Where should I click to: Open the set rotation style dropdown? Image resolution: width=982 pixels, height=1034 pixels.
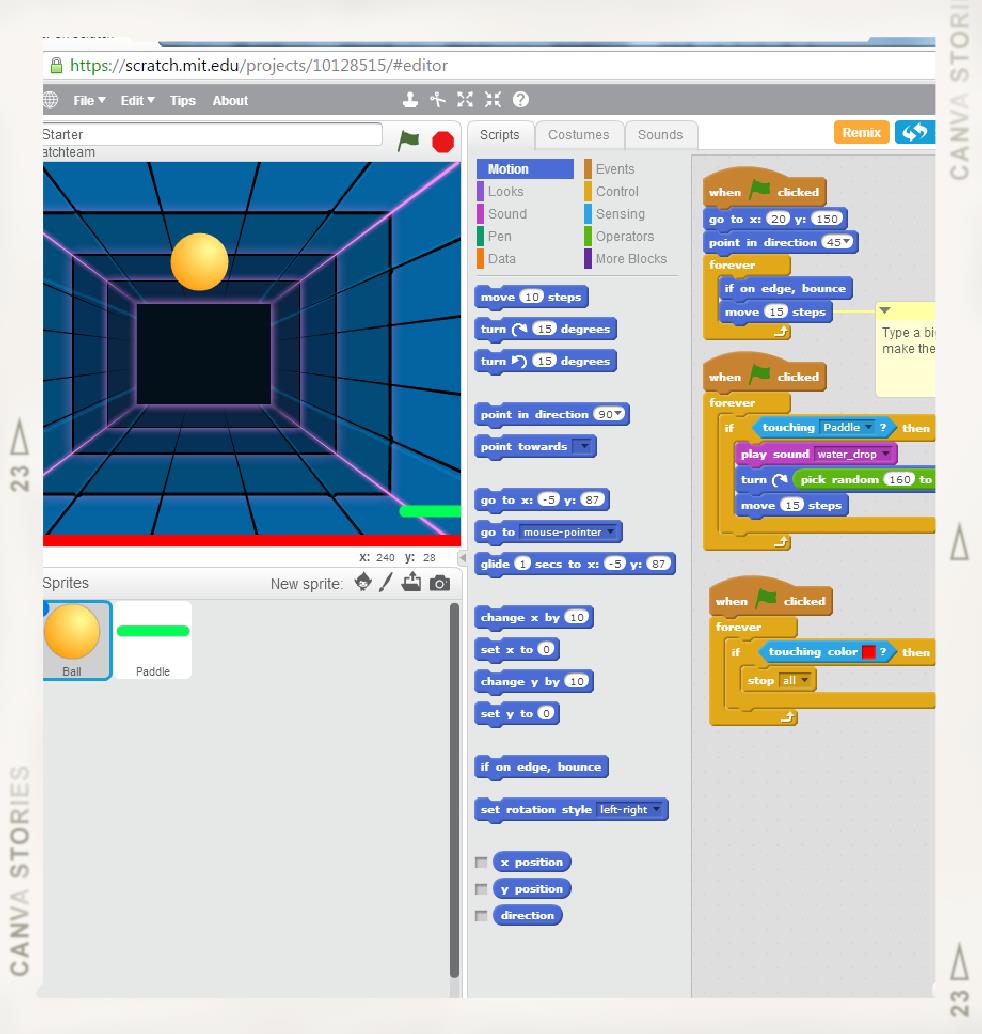[x=655, y=810]
